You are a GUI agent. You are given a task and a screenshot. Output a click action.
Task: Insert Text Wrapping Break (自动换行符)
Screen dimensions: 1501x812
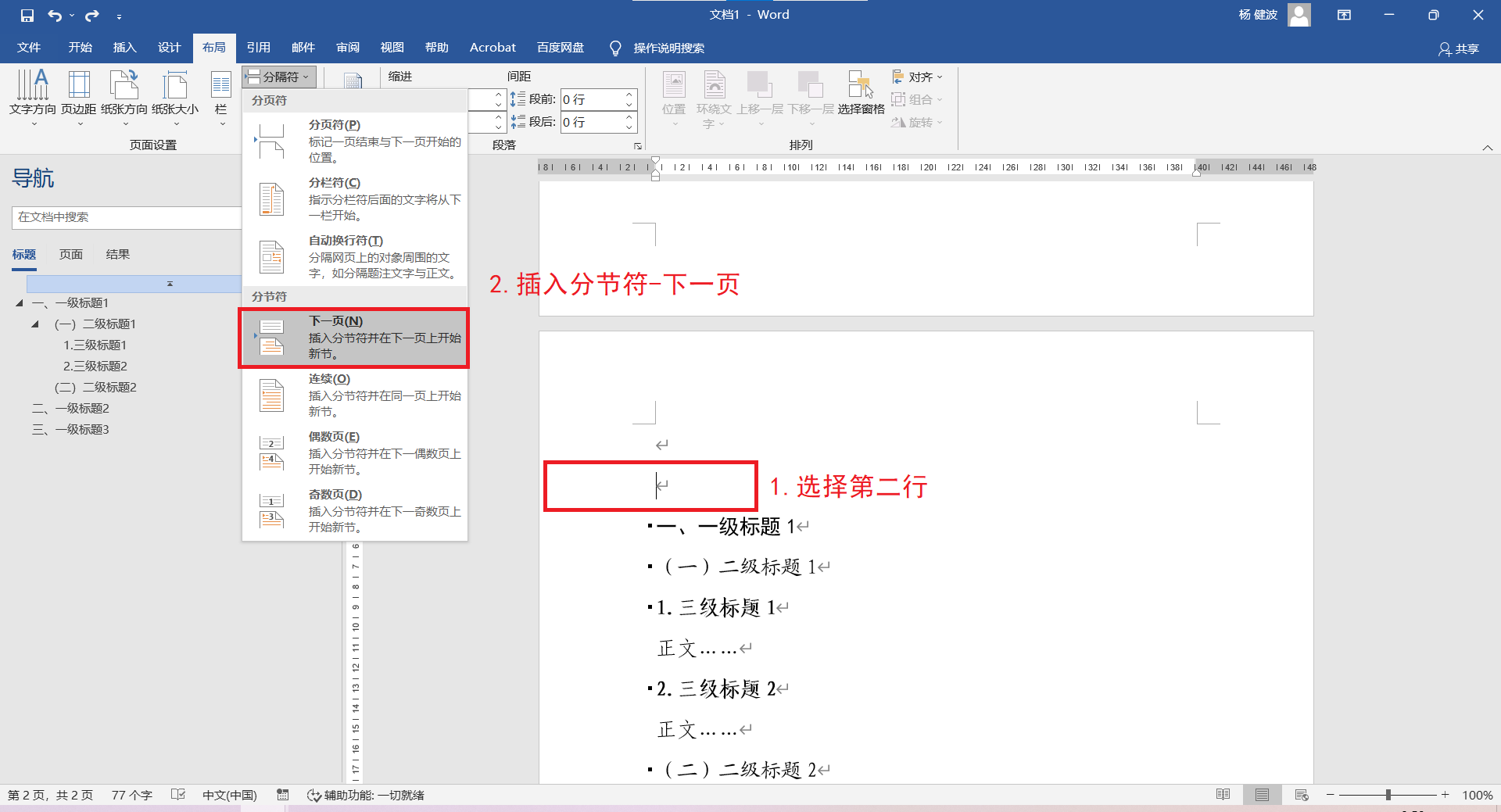[355, 256]
